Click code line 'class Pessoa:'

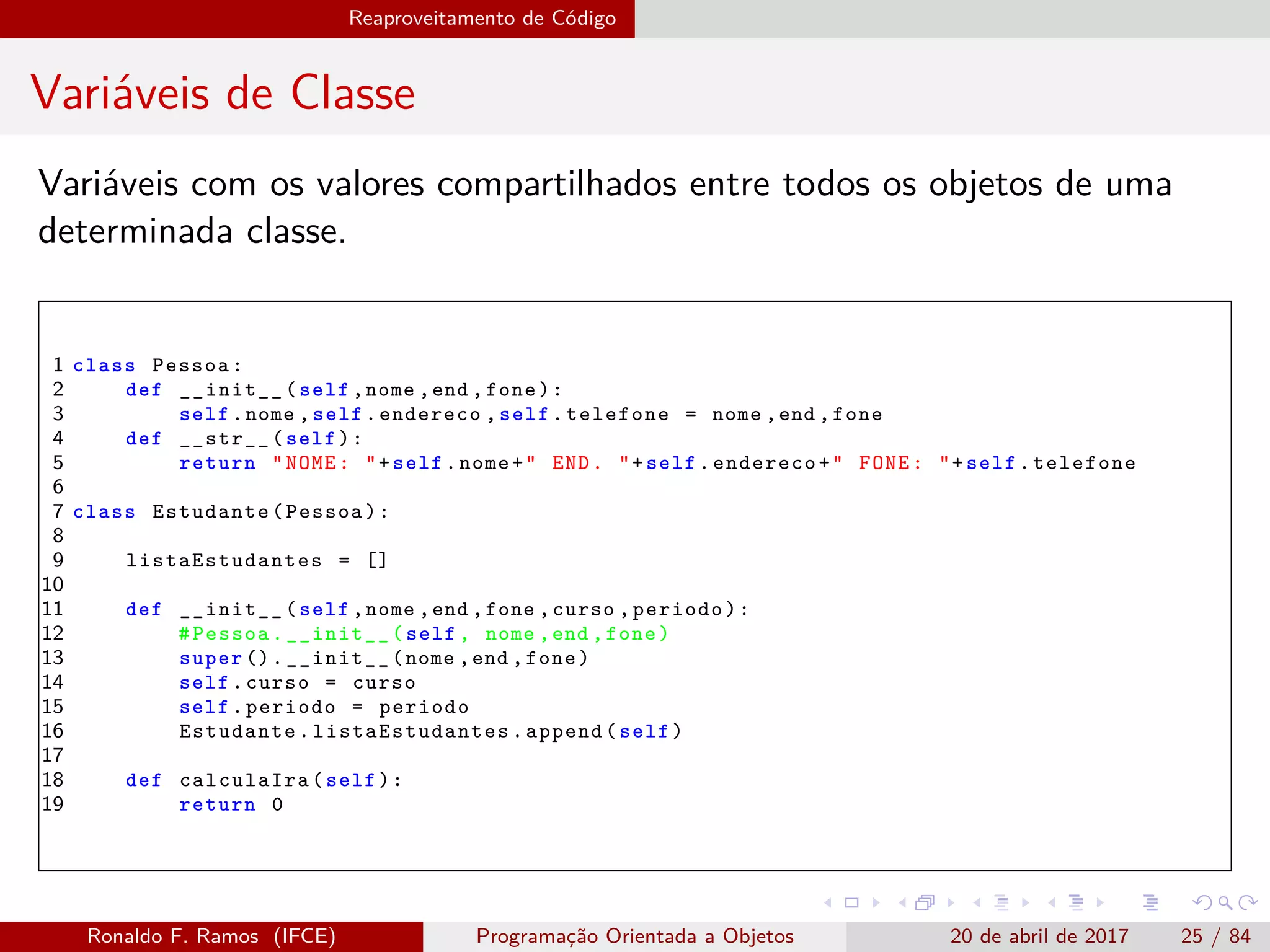(158, 366)
